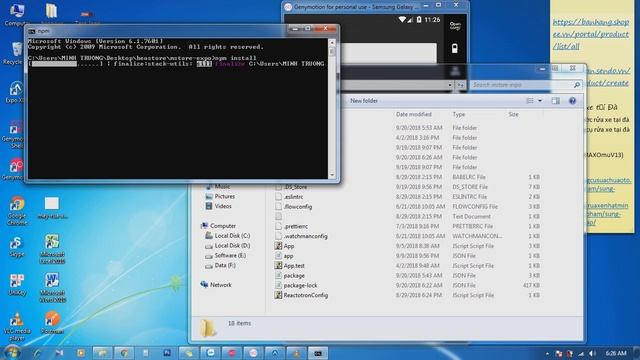
Task: Click command prompt scrollbar up arrow
Action: tap(332, 42)
